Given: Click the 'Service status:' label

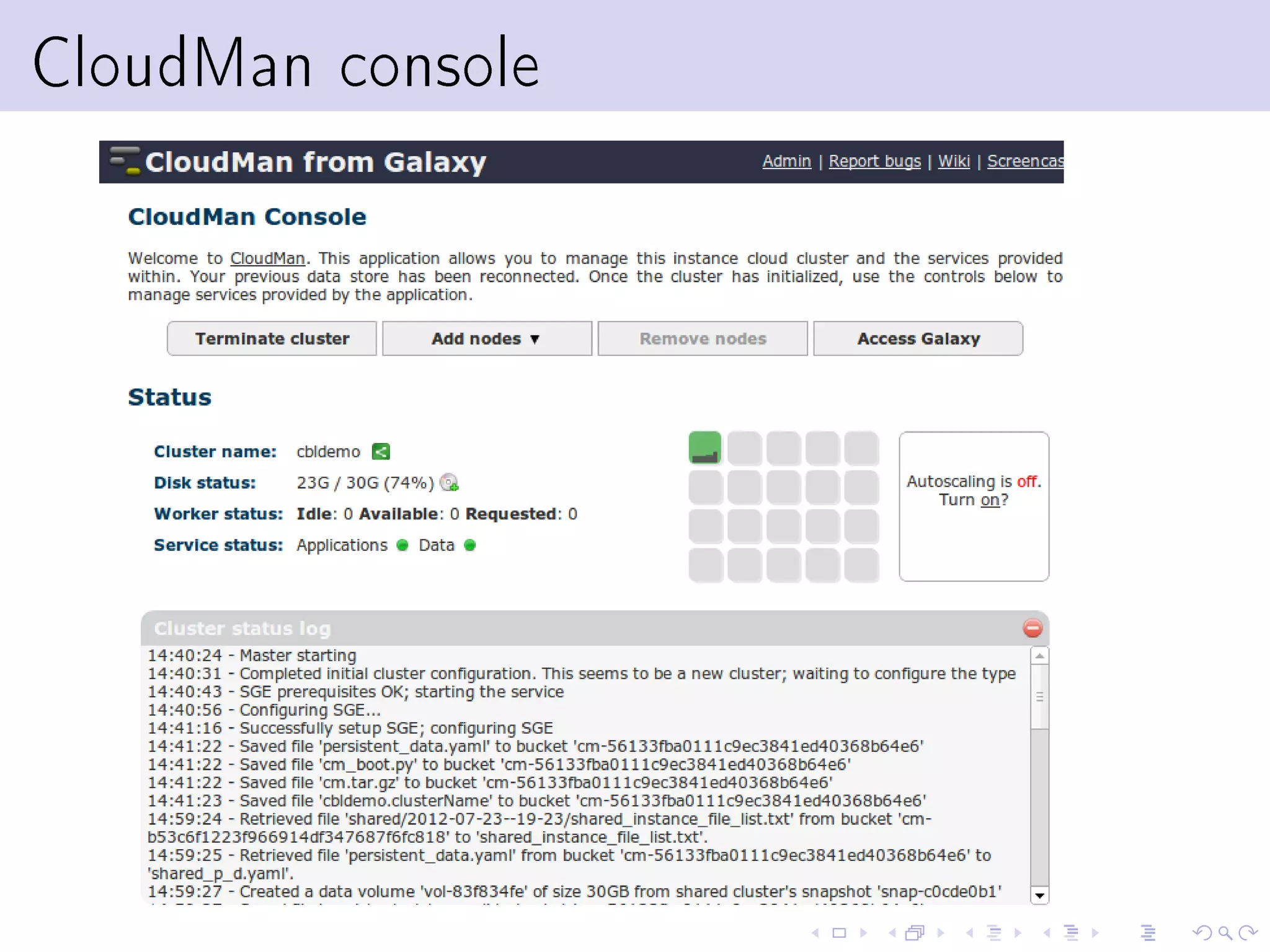Looking at the screenshot, I should (x=218, y=545).
